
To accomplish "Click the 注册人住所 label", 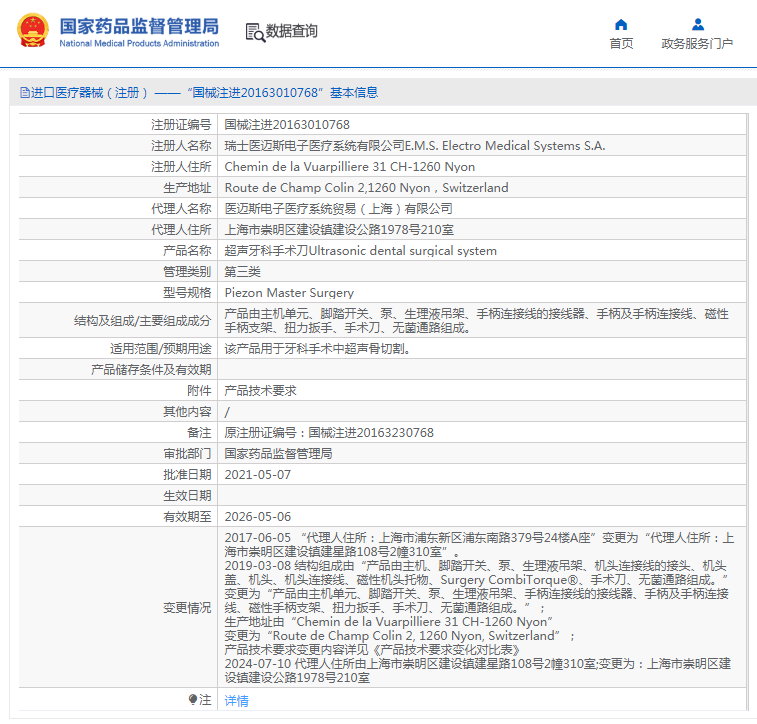I will coord(181,167).
